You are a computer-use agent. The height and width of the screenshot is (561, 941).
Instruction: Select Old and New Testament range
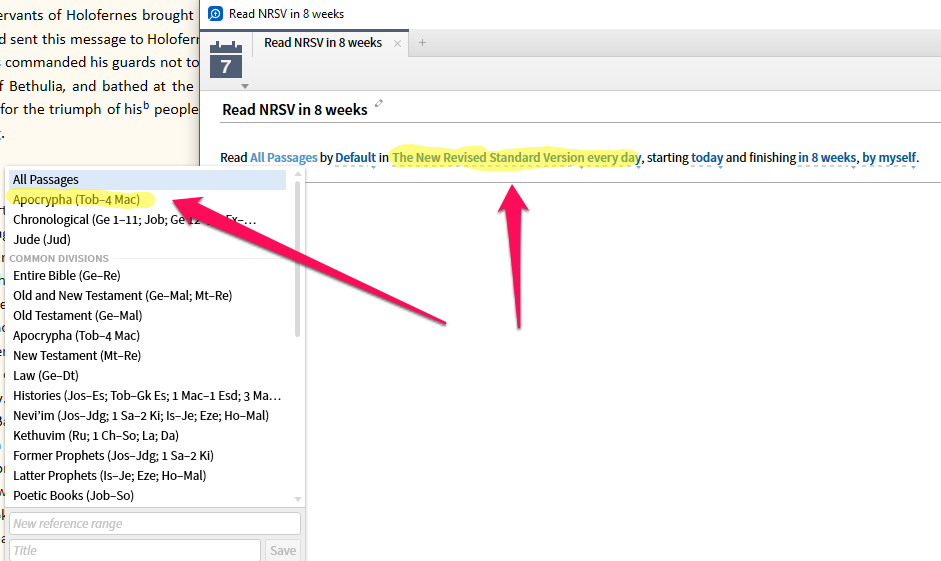147,295
